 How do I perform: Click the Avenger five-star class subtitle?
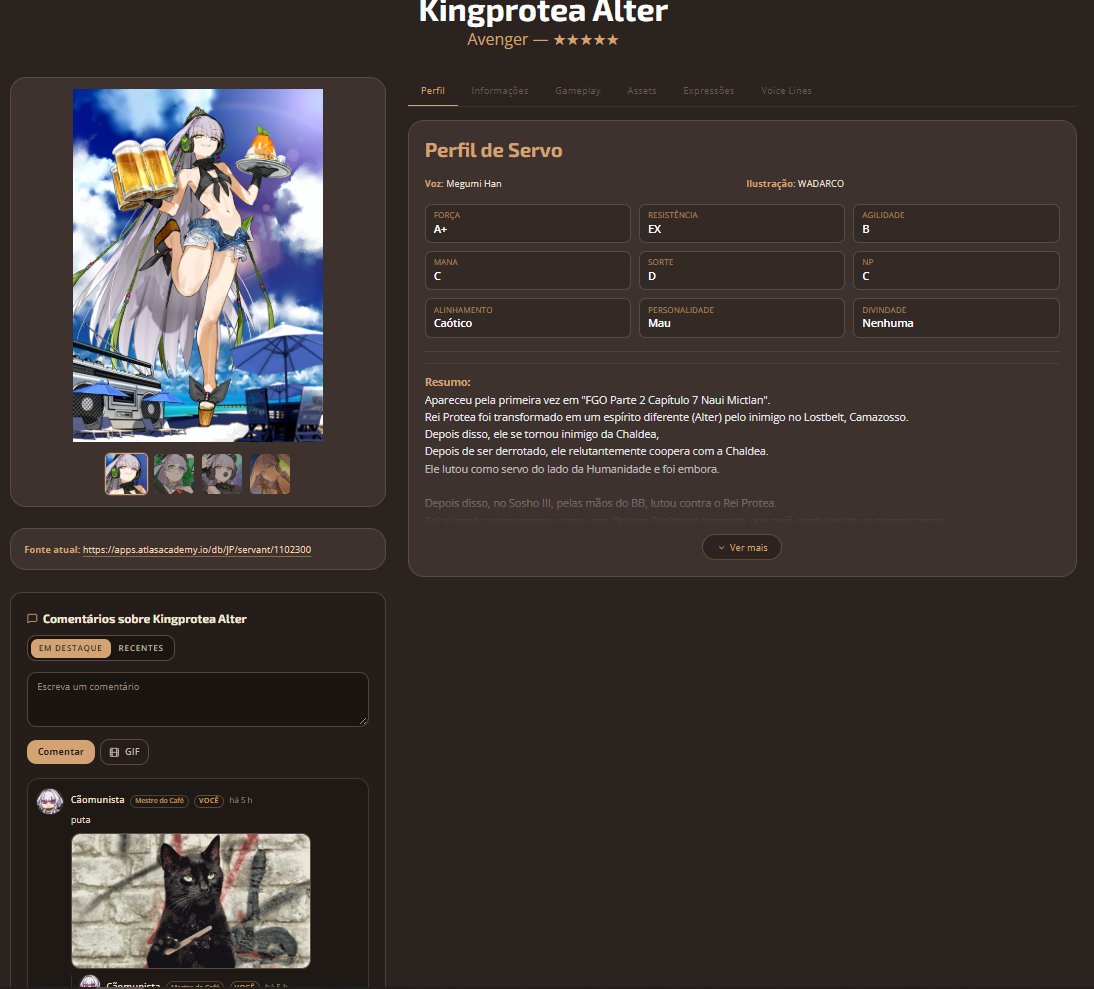click(x=543, y=40)
